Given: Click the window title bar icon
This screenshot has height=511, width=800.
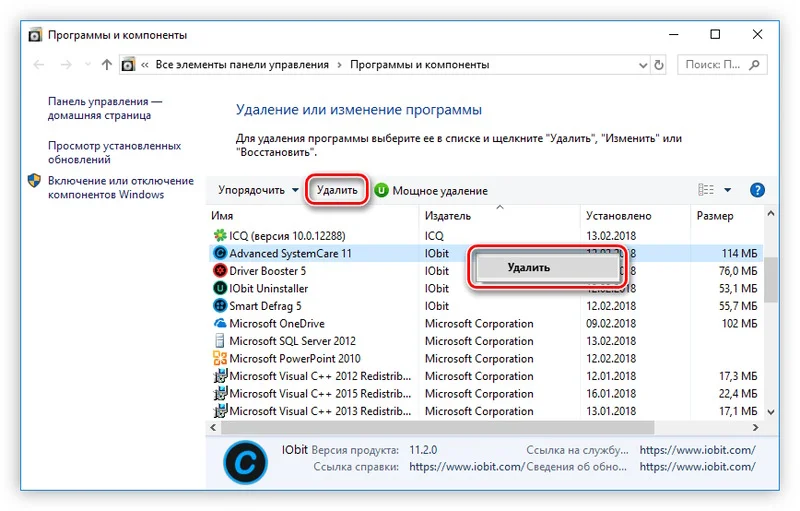Looking at the screenshot, I should [x=35, y=35].
